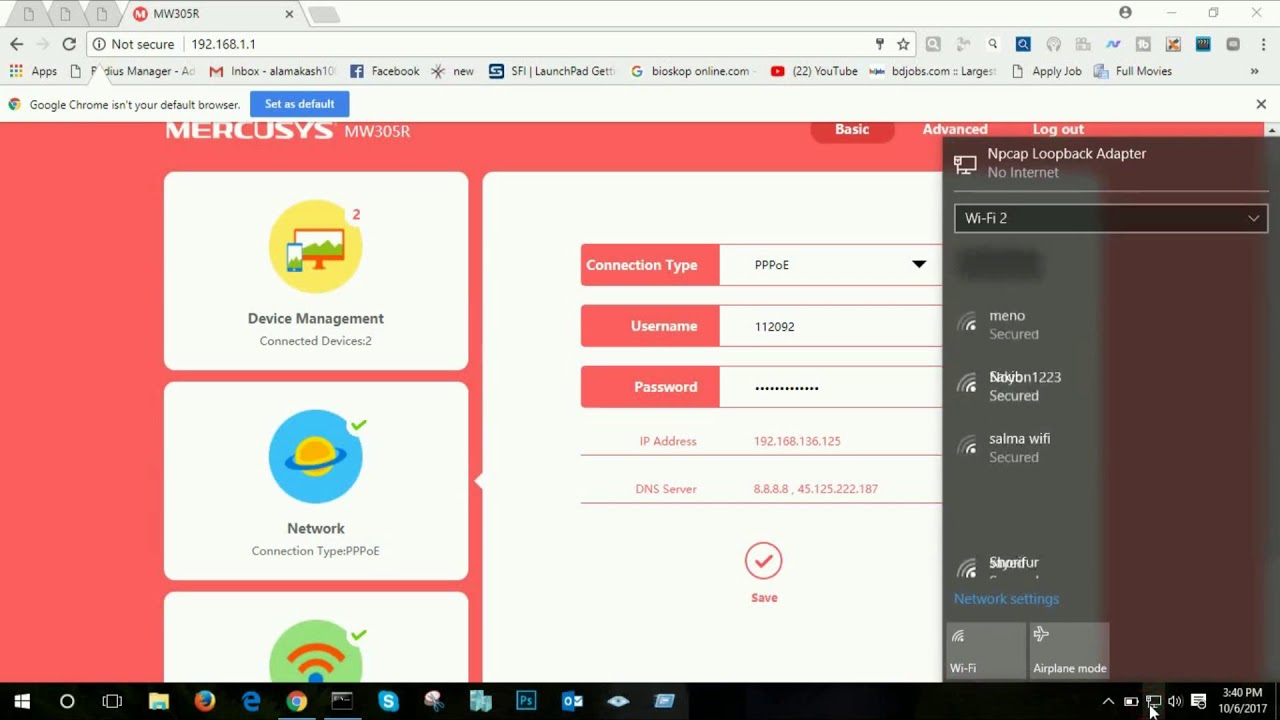Click the address bar URL

(x=224, y=44)
